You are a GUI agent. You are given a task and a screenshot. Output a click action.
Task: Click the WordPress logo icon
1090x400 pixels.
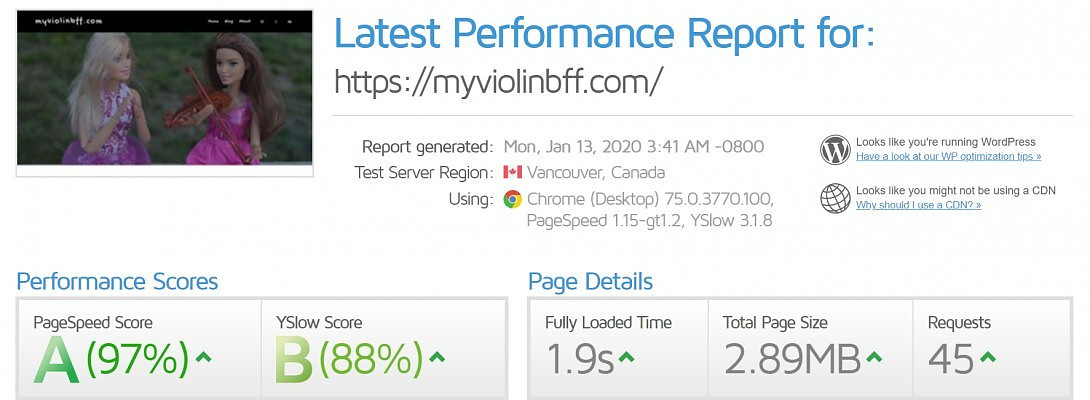pos(835,150)
